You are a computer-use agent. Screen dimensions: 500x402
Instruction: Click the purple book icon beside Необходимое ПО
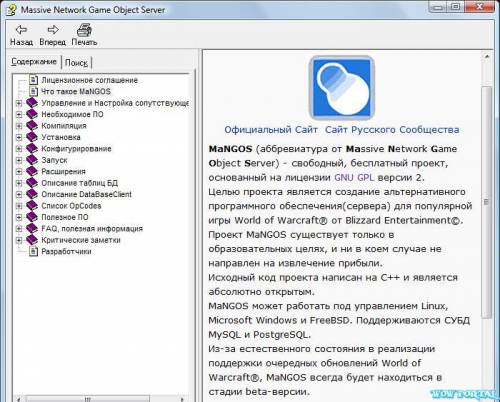(32, 114)
